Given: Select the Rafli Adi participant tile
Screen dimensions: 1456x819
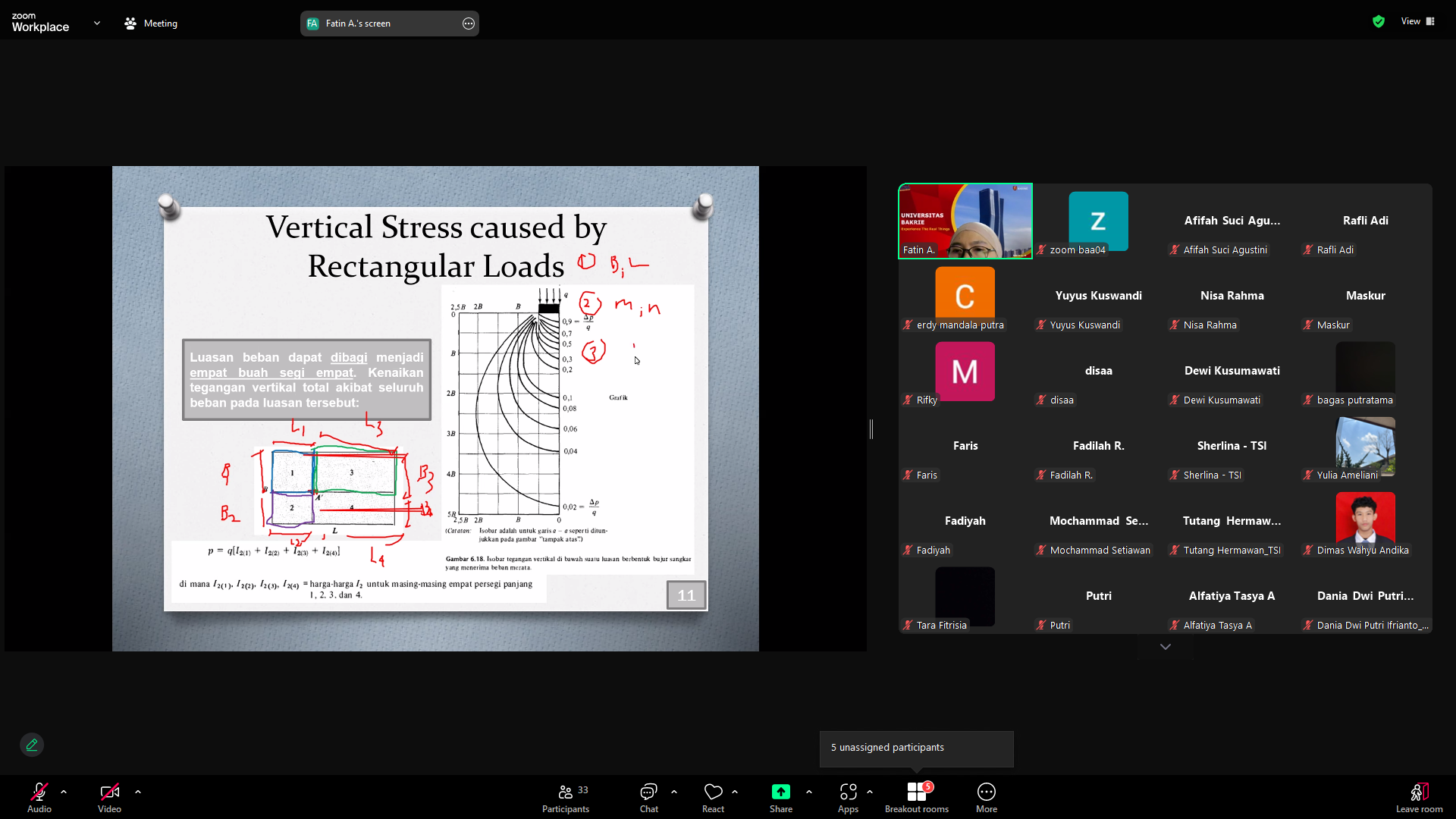Looking at the screenshot, I should click(1366, 221).
